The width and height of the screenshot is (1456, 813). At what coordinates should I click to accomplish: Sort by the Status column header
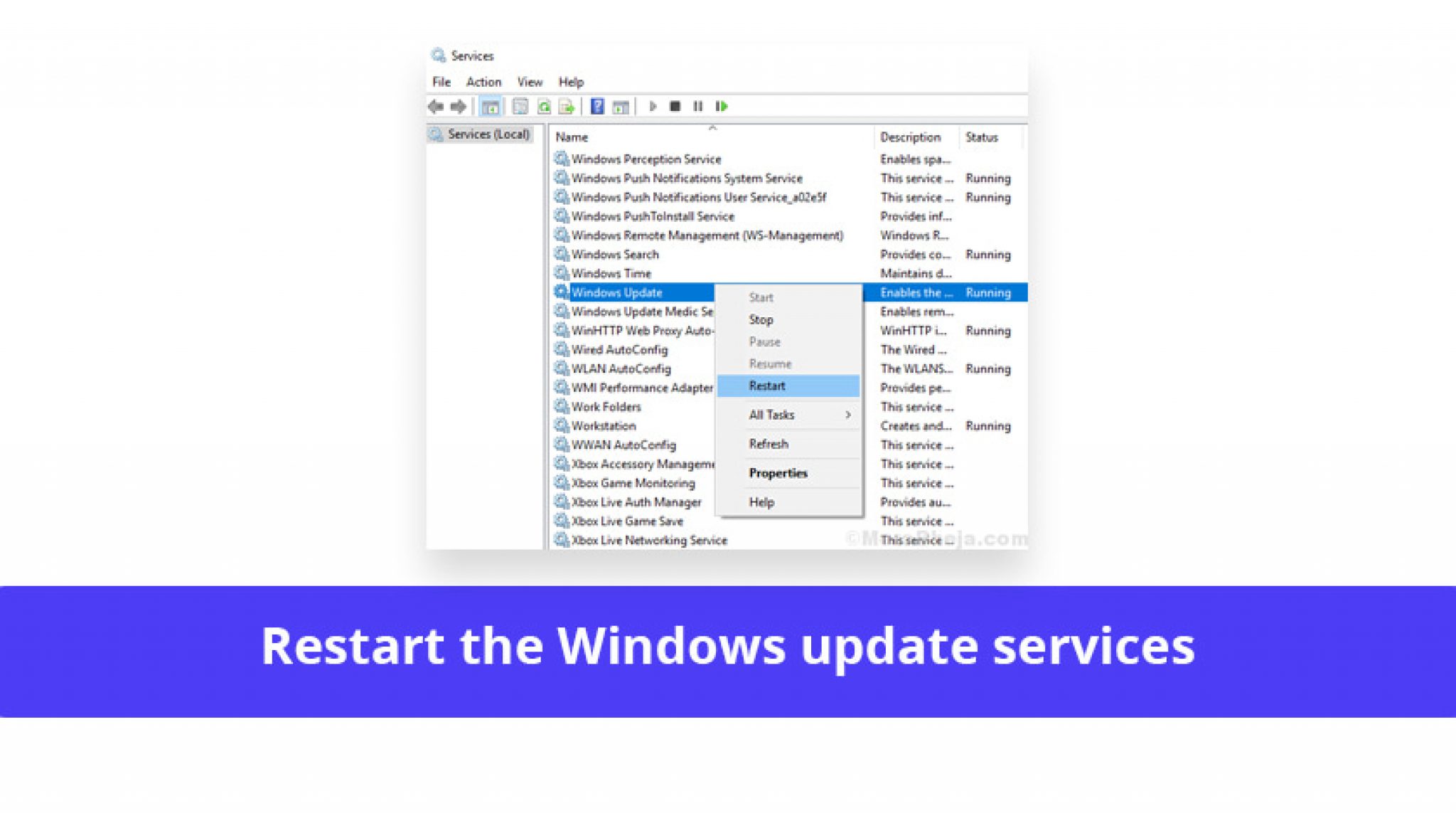coord(983,137)
